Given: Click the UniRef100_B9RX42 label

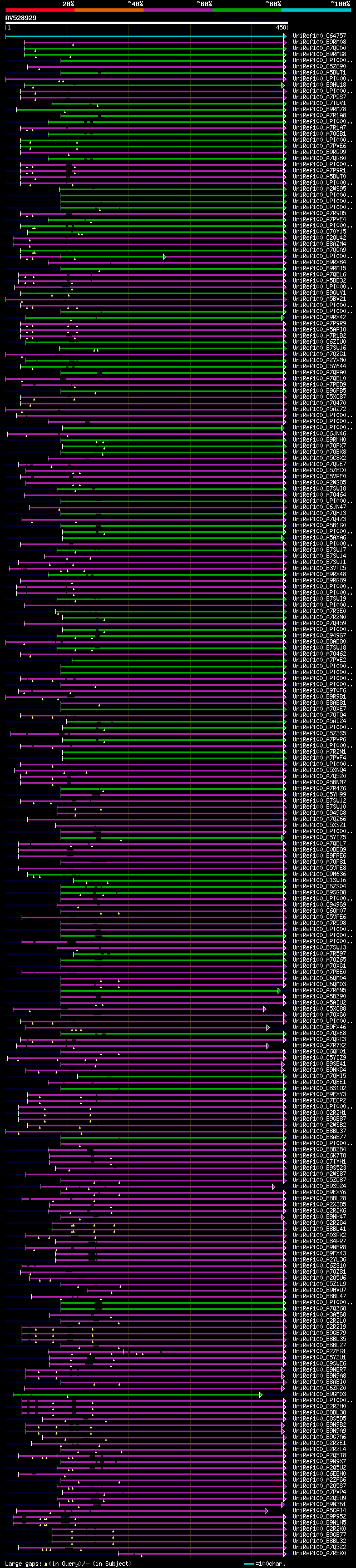Looking at the screenshot, I should (x=319, y=317).
